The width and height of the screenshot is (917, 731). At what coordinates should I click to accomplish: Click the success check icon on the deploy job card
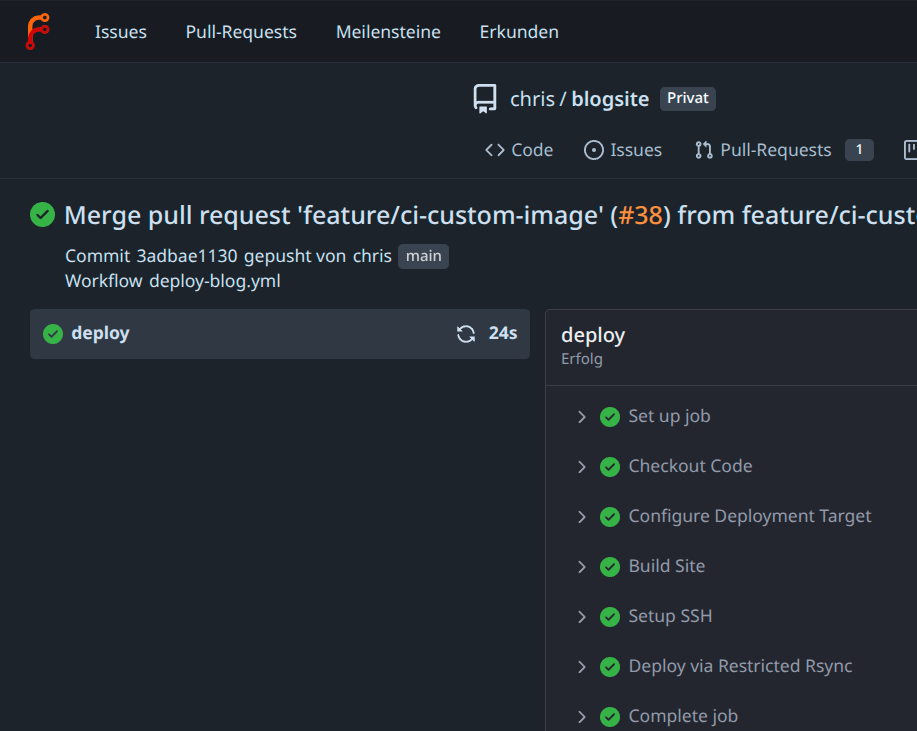(52, 334)
